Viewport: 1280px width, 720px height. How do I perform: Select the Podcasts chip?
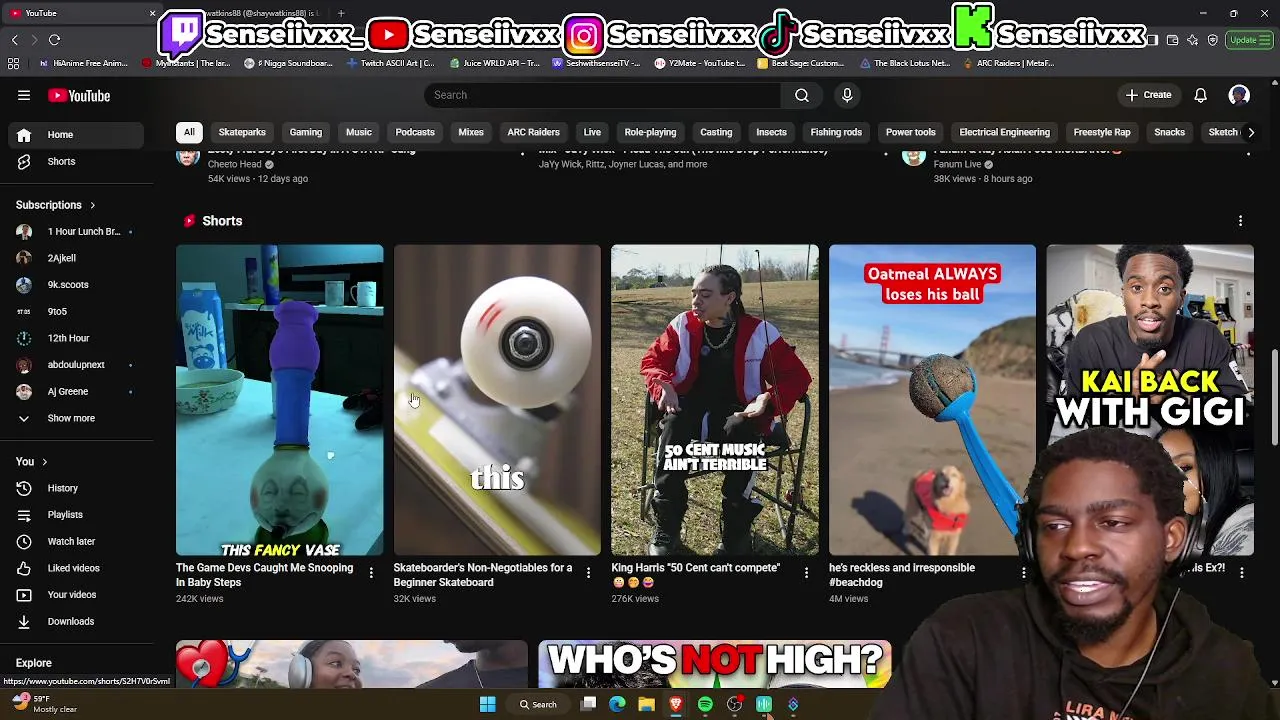415,132
